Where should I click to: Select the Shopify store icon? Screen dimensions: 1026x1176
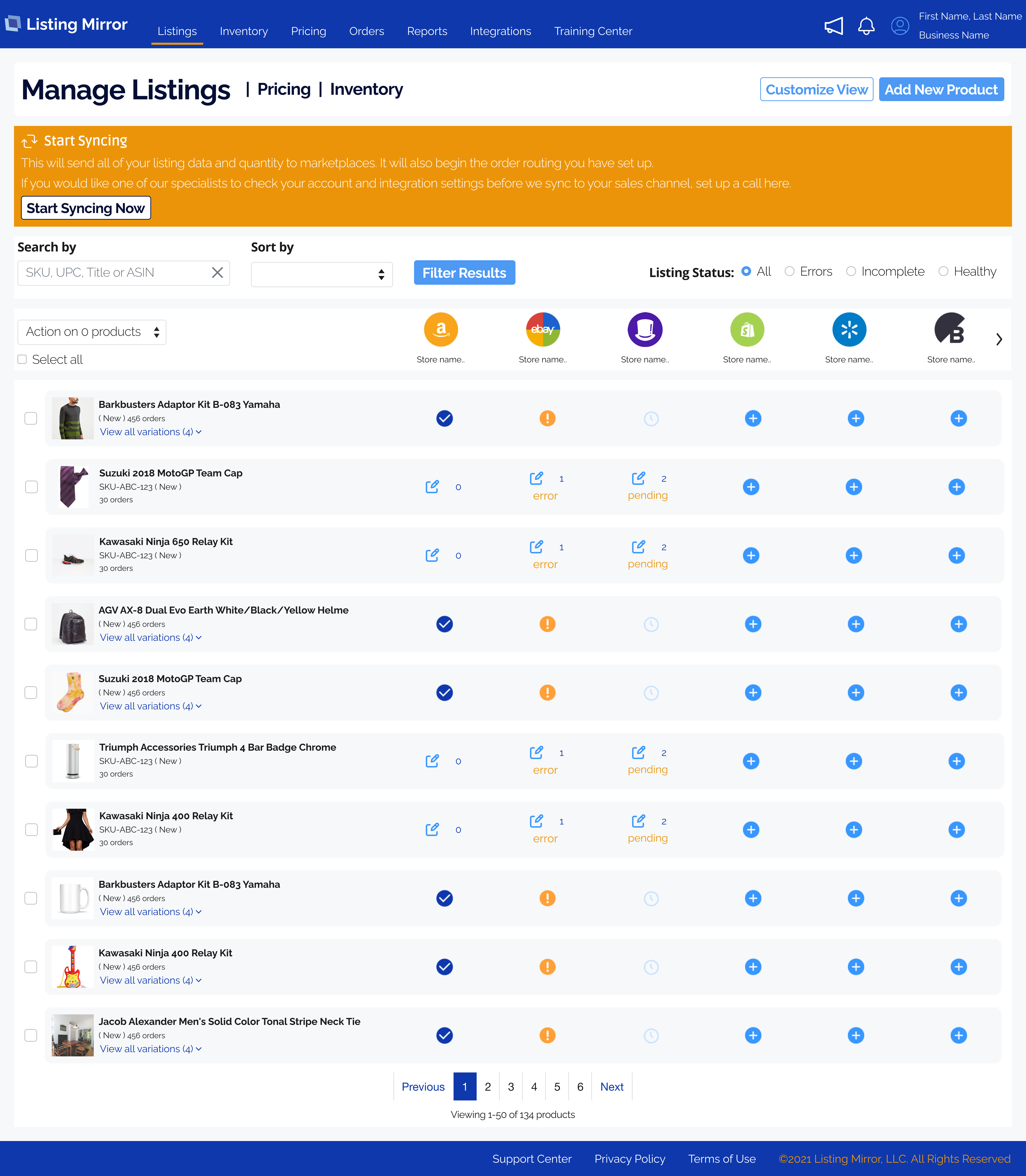pos(747,329)
